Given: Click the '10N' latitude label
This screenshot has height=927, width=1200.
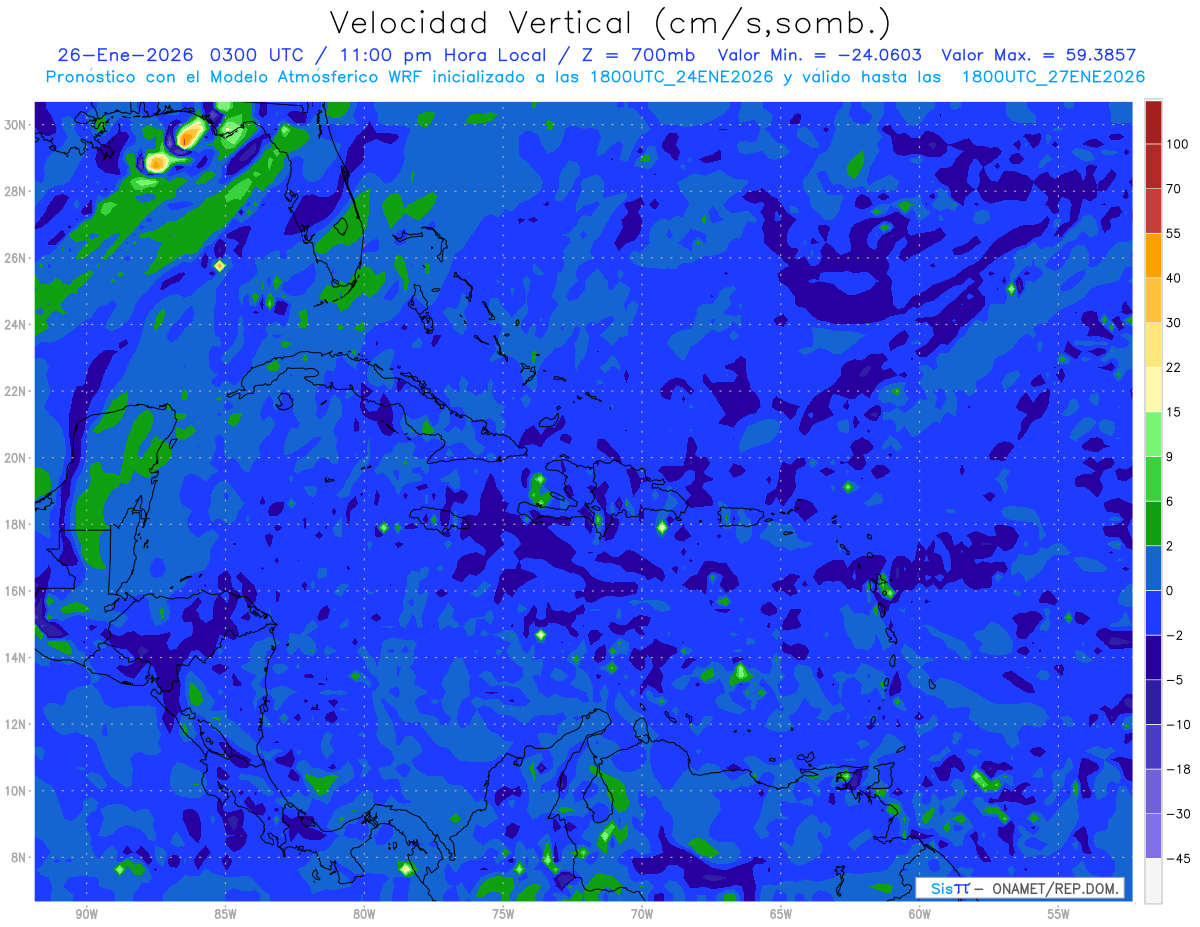Looking at the screenshot, I should pyautogui.click(x=16, y=790).
